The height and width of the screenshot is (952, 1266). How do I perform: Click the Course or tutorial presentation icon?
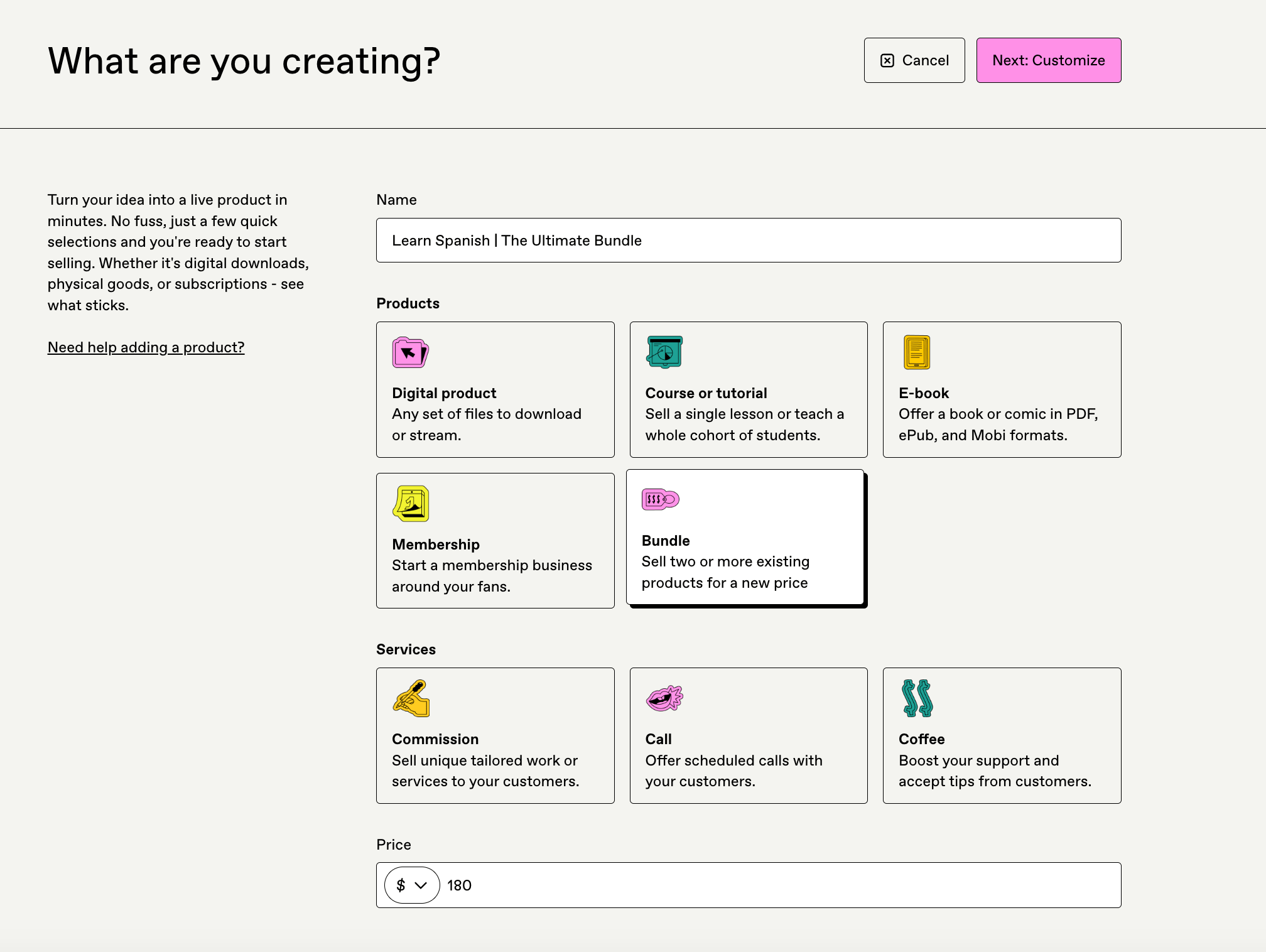tap(664, 352)
